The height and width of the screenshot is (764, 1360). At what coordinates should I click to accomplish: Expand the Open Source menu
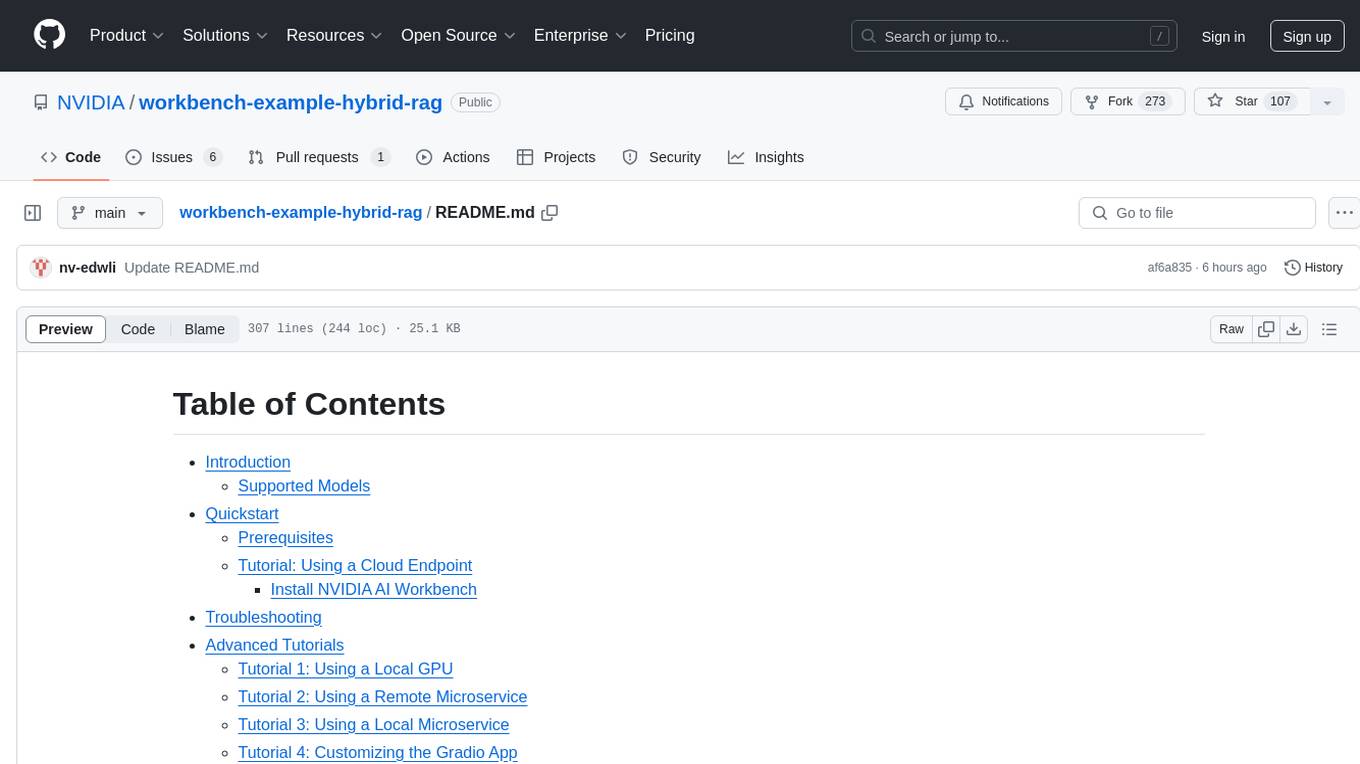(458, 36)
